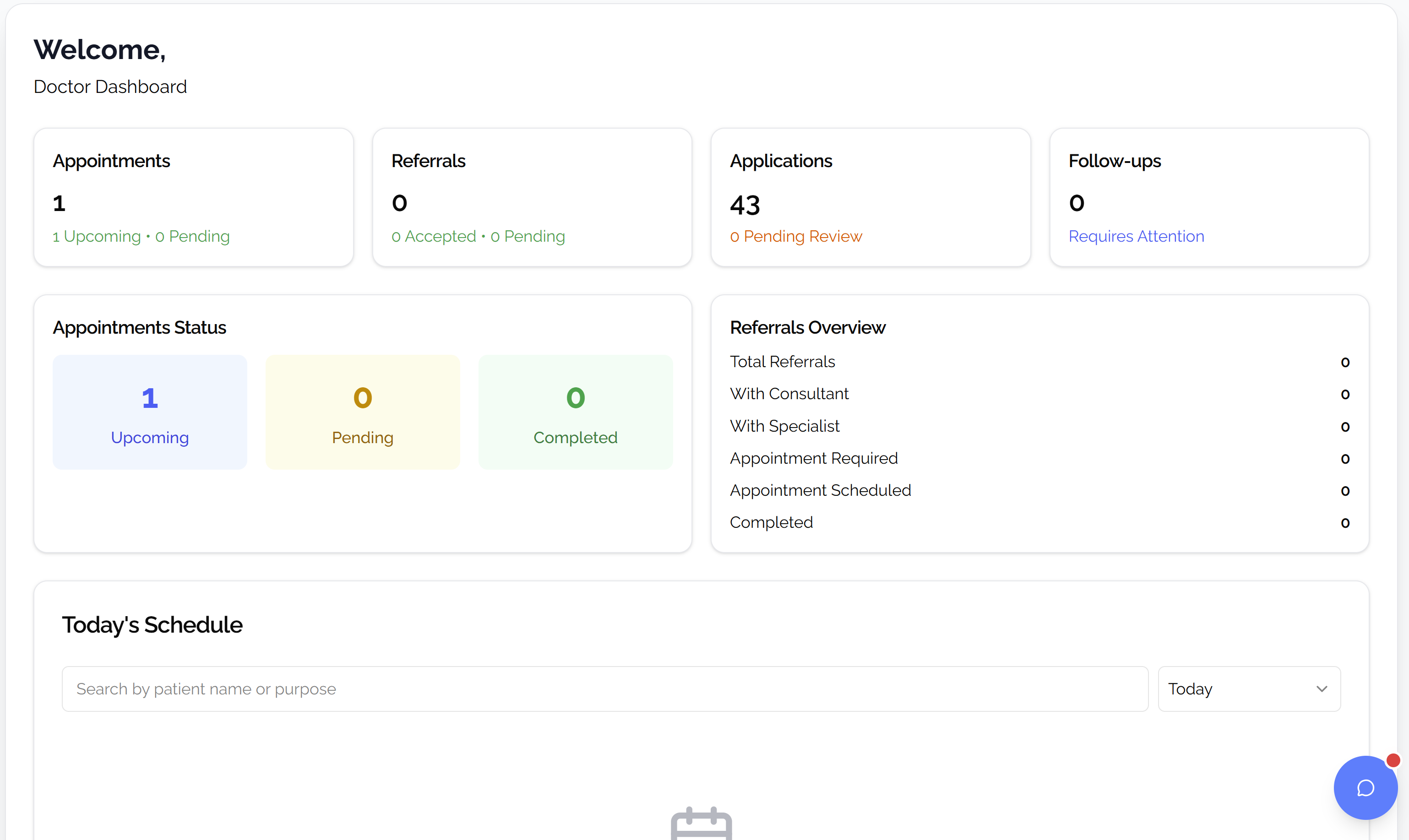Open the Applications summary card

[x=870, y=197]
